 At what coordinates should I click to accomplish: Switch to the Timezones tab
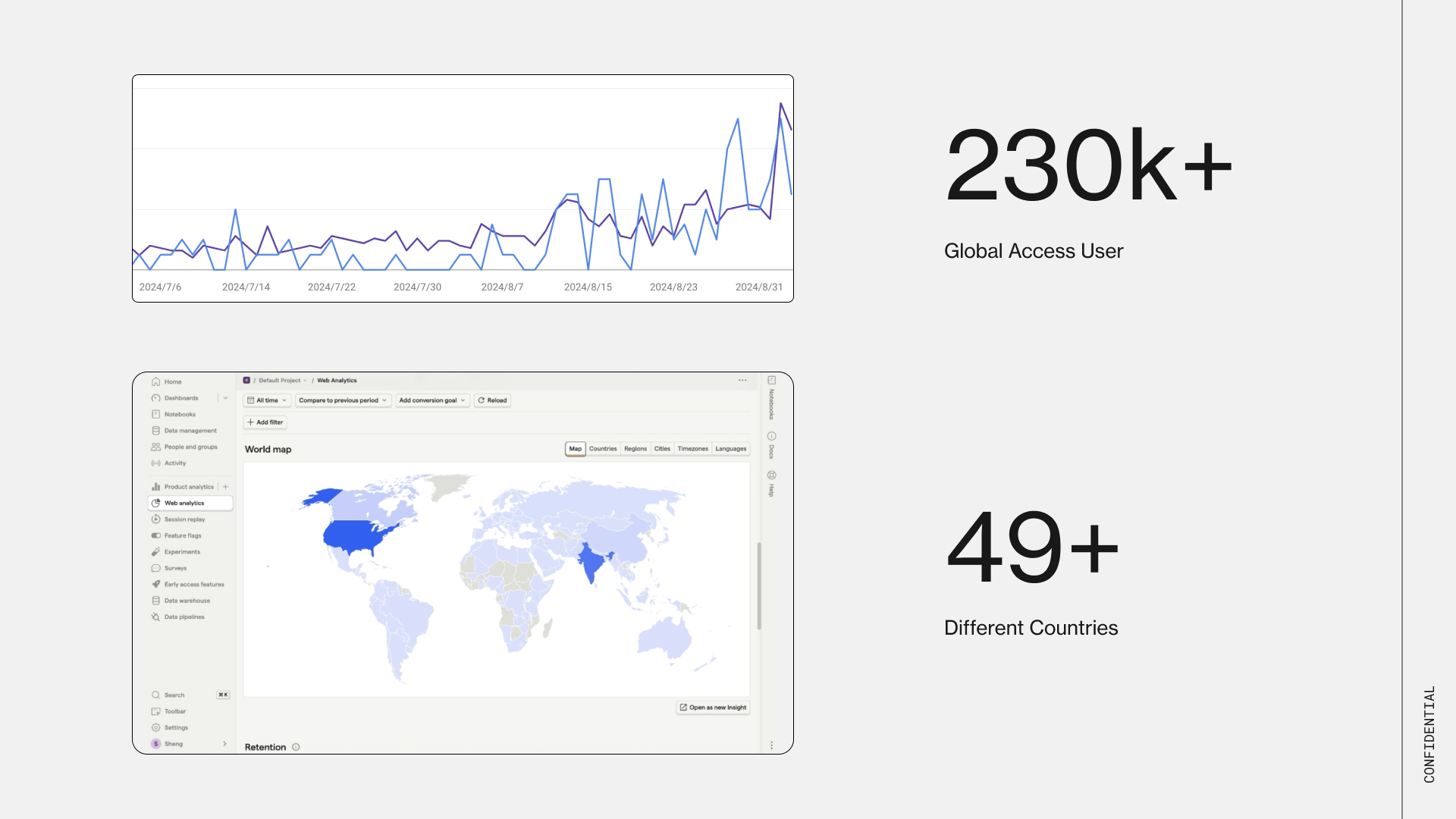pos(692,449)
